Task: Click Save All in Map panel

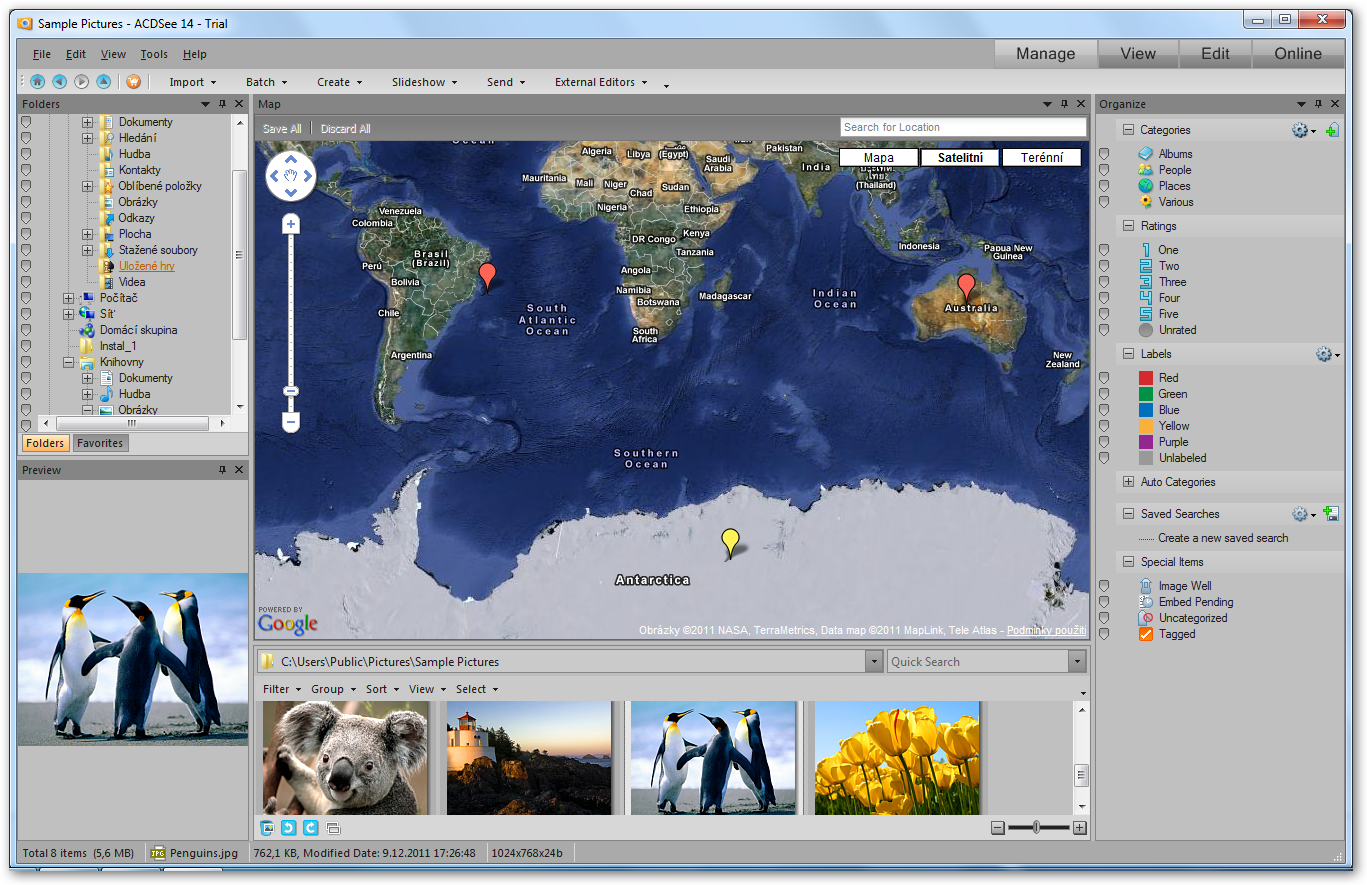Action: coord(282,129)
